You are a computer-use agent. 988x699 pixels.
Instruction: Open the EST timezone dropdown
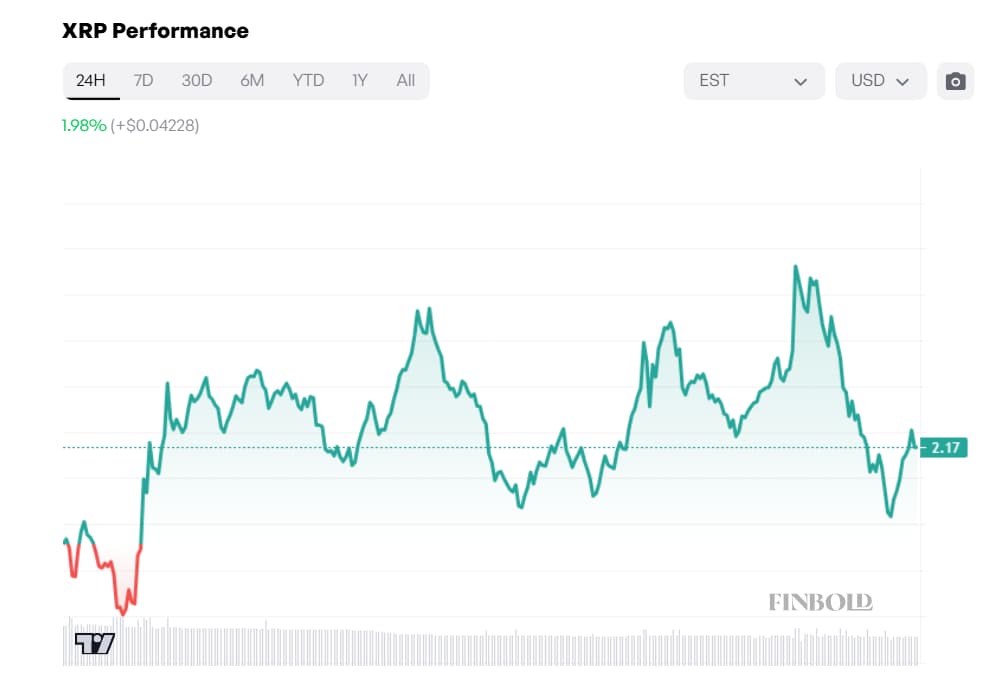753,81
